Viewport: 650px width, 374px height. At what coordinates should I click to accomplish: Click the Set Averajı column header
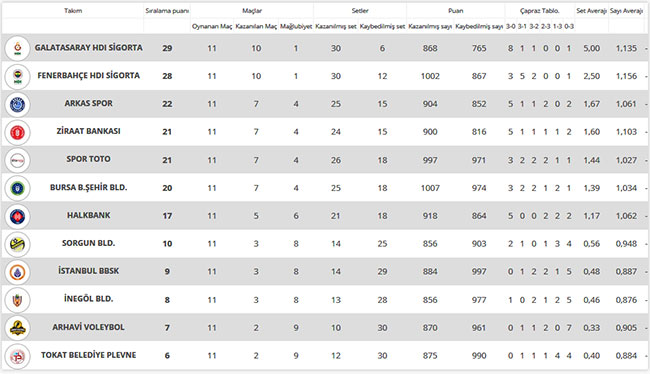pos(592,11)
